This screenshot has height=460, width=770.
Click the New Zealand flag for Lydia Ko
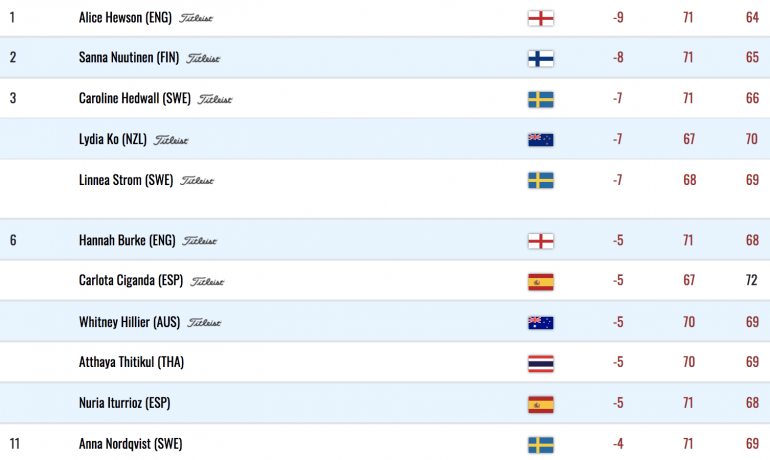tap(541, 140)
